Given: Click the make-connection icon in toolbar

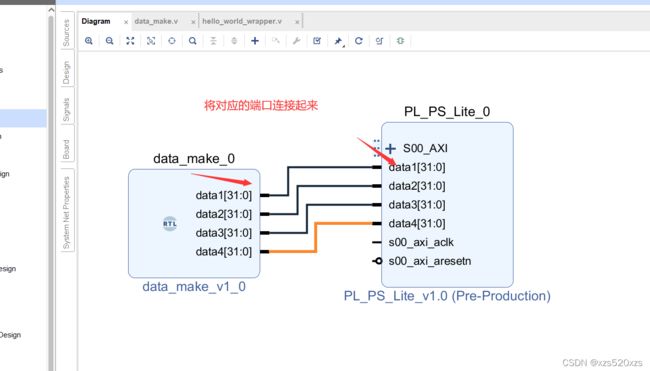Looking at the screenshot, I should (x=276, y=41).
